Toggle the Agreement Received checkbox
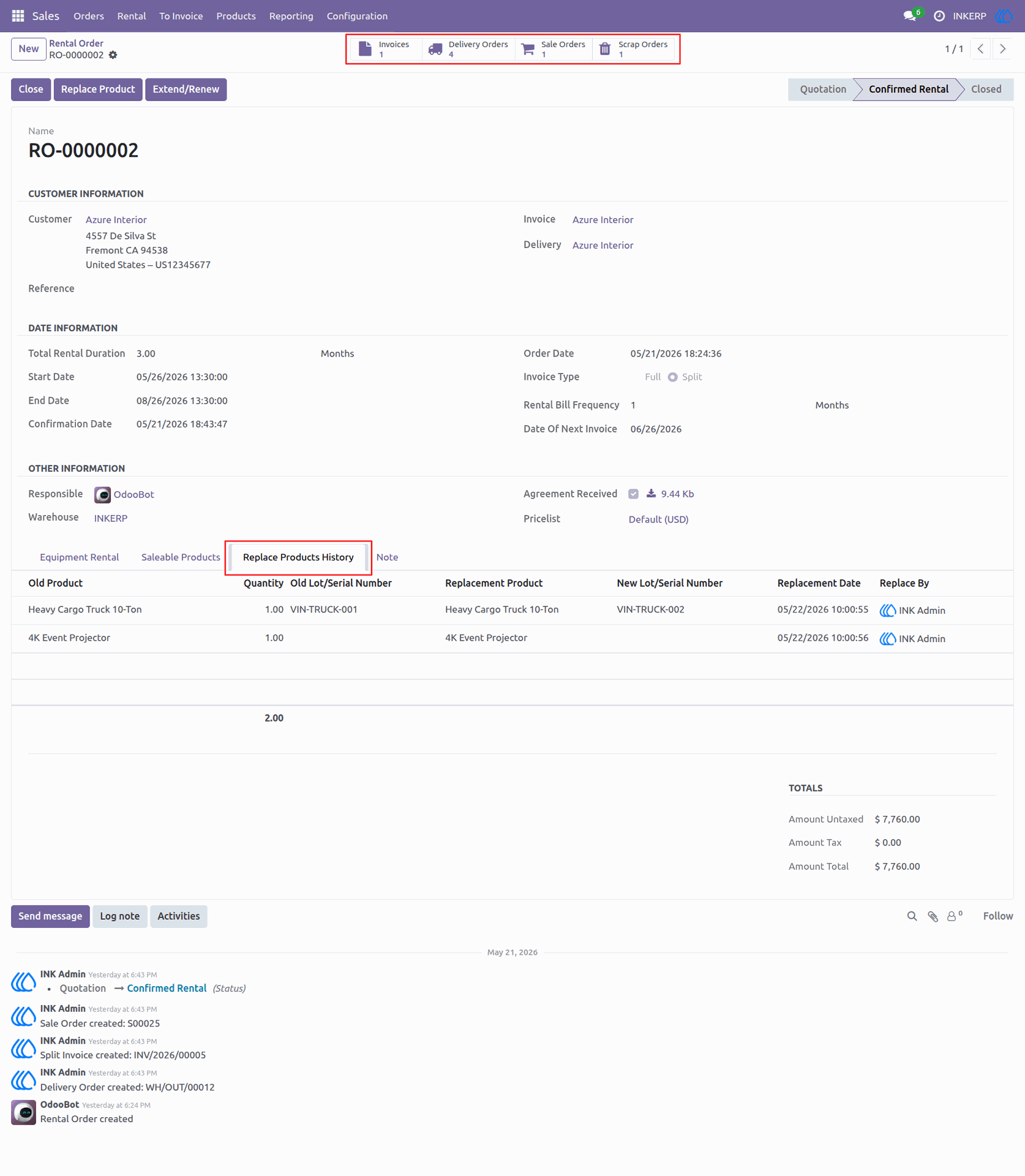This screenshot has height=1176, width=1025. pos(633,494)
